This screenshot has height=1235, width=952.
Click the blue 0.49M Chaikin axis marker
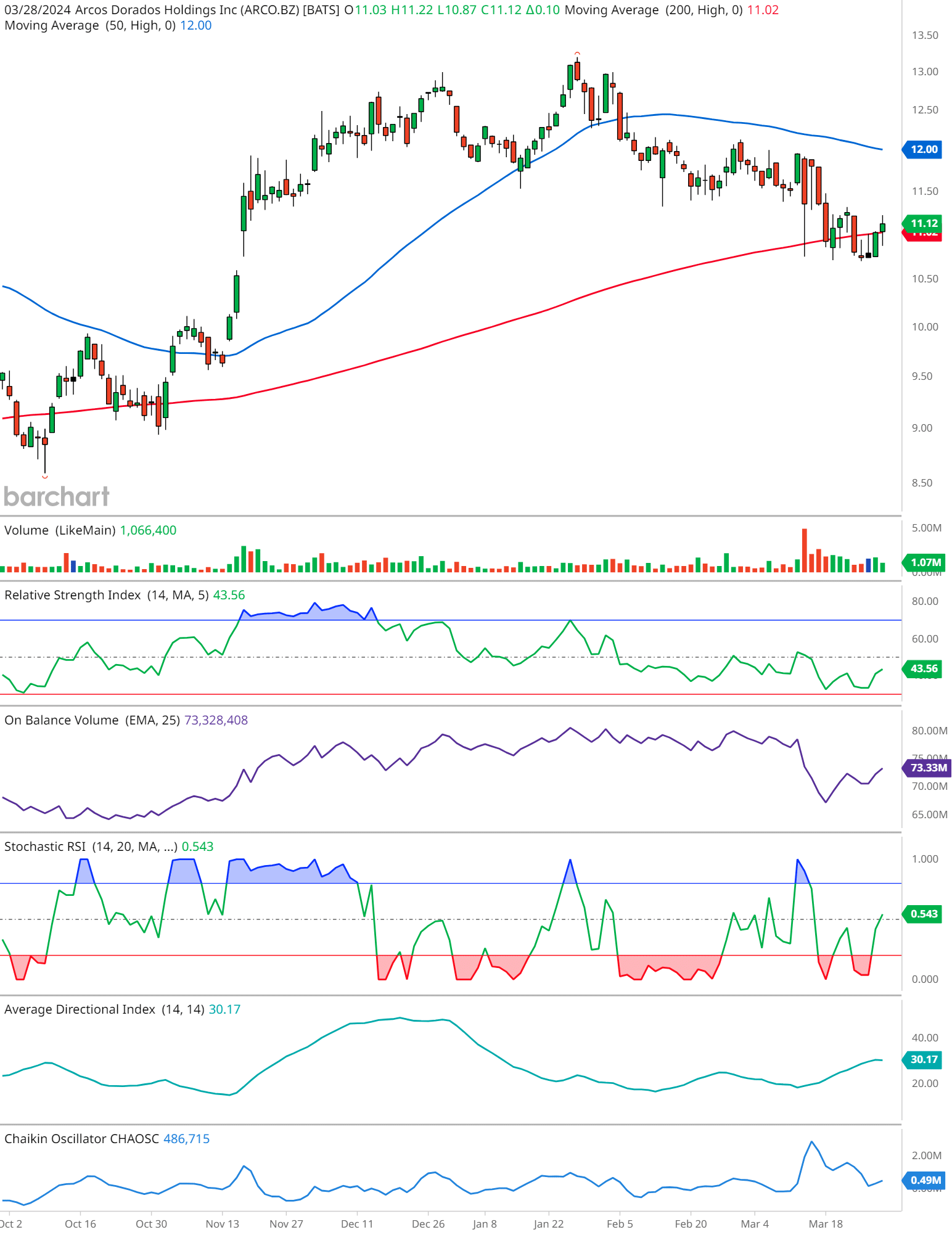tap(924, 1180)
